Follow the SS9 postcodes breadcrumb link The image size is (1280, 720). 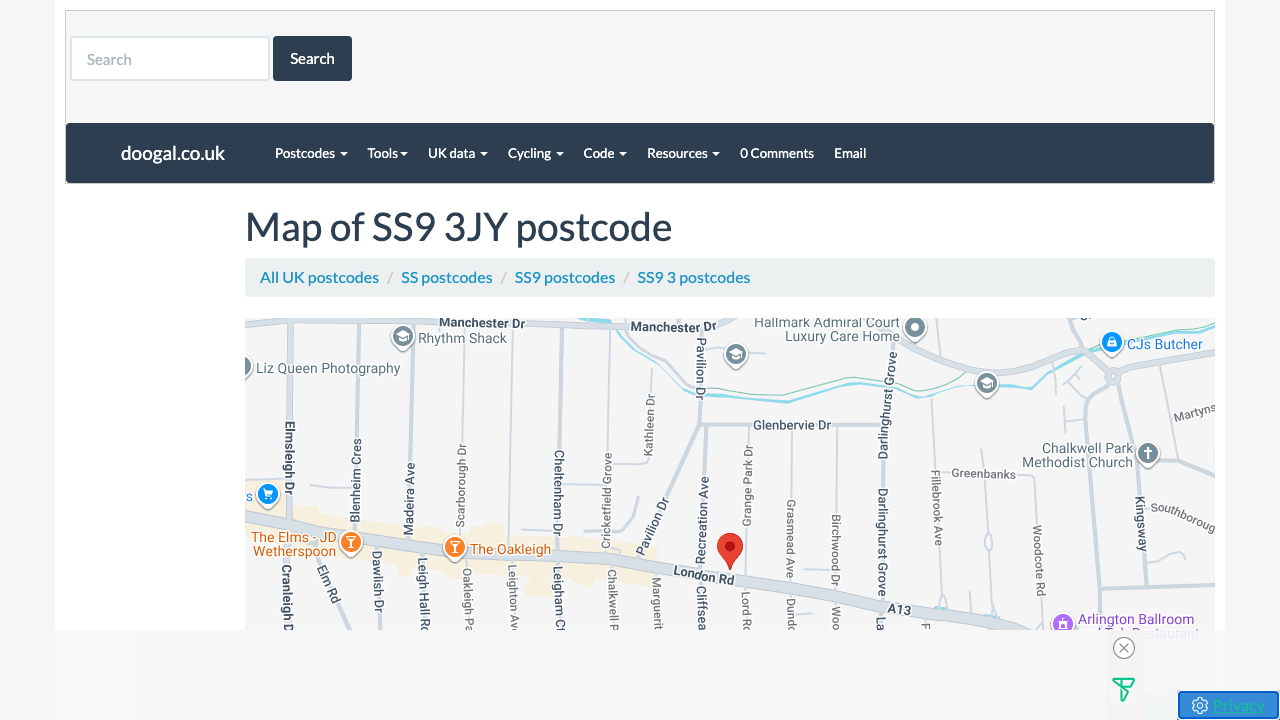564,277
